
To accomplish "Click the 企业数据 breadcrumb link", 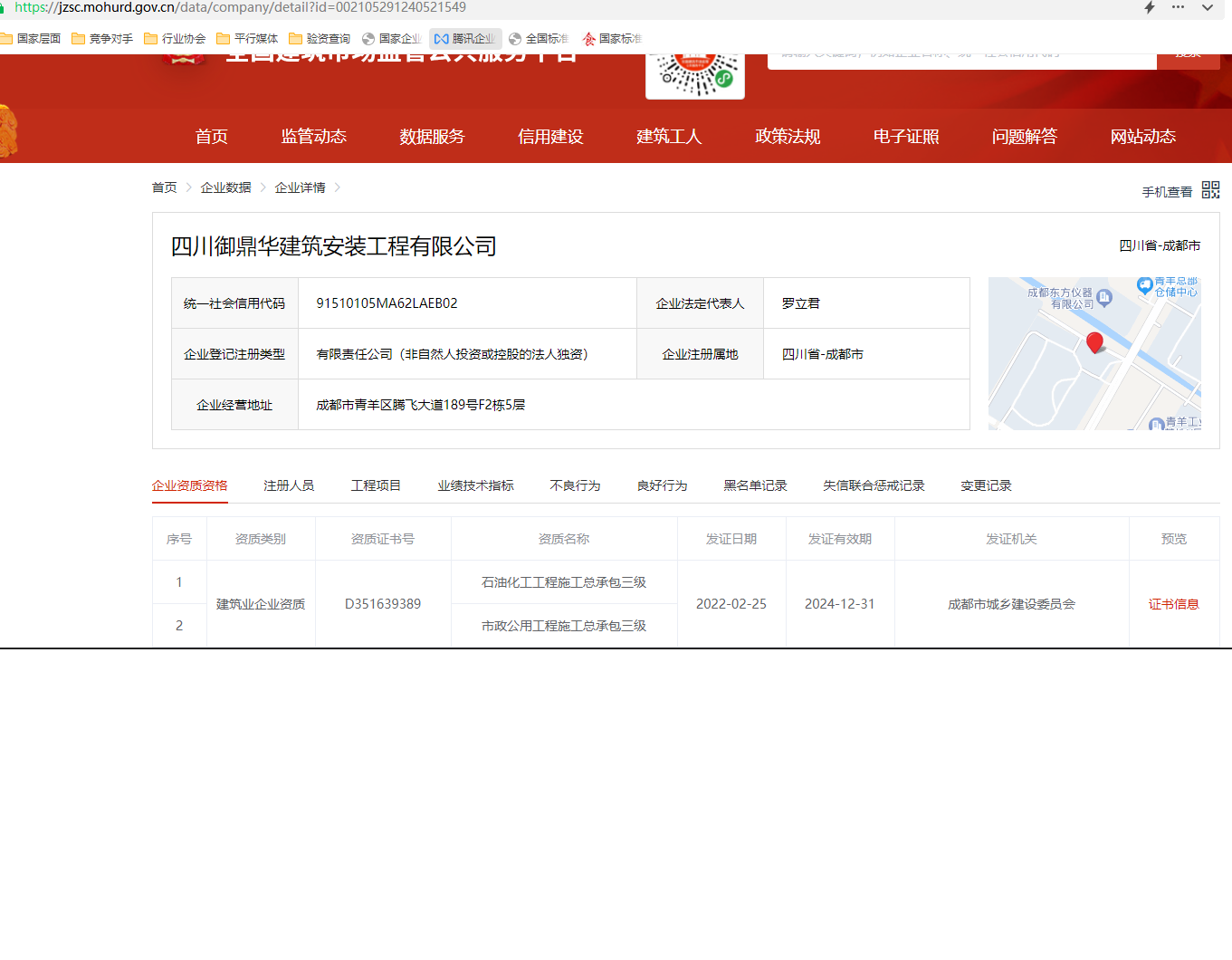I will (225, 187).
